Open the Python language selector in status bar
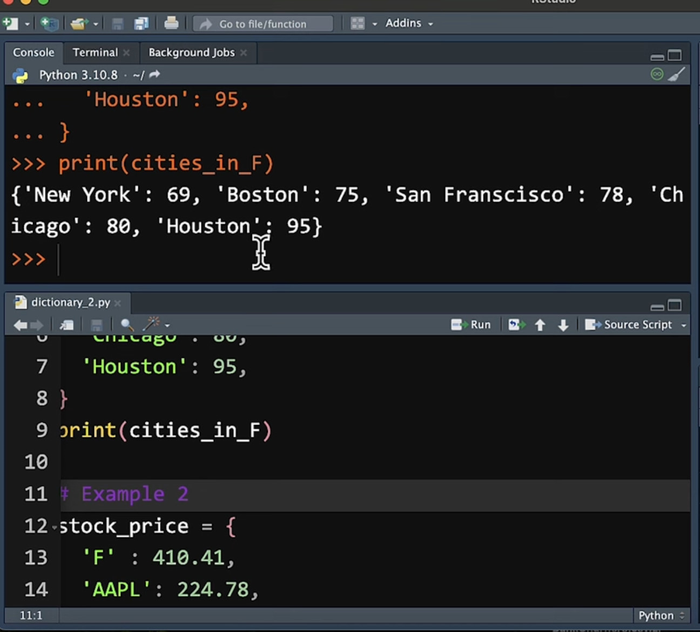This screenshot has height=632, width=700. pos(661,616)
